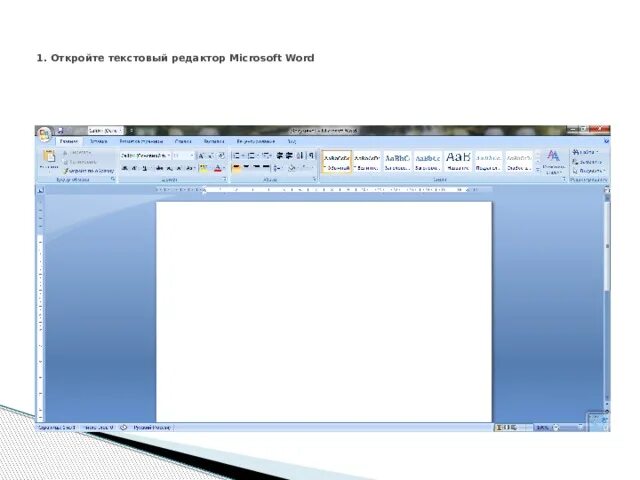Click the Borders icon in the paragraph group
640x480 pixels.
tap(307, 168)
